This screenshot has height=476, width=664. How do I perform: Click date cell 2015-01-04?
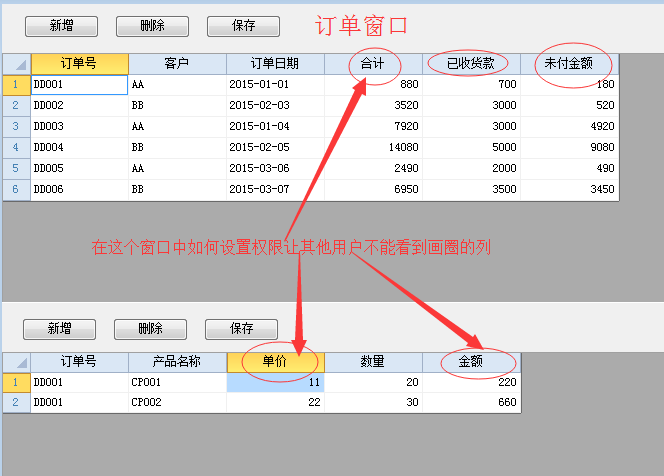coord(275,127)
